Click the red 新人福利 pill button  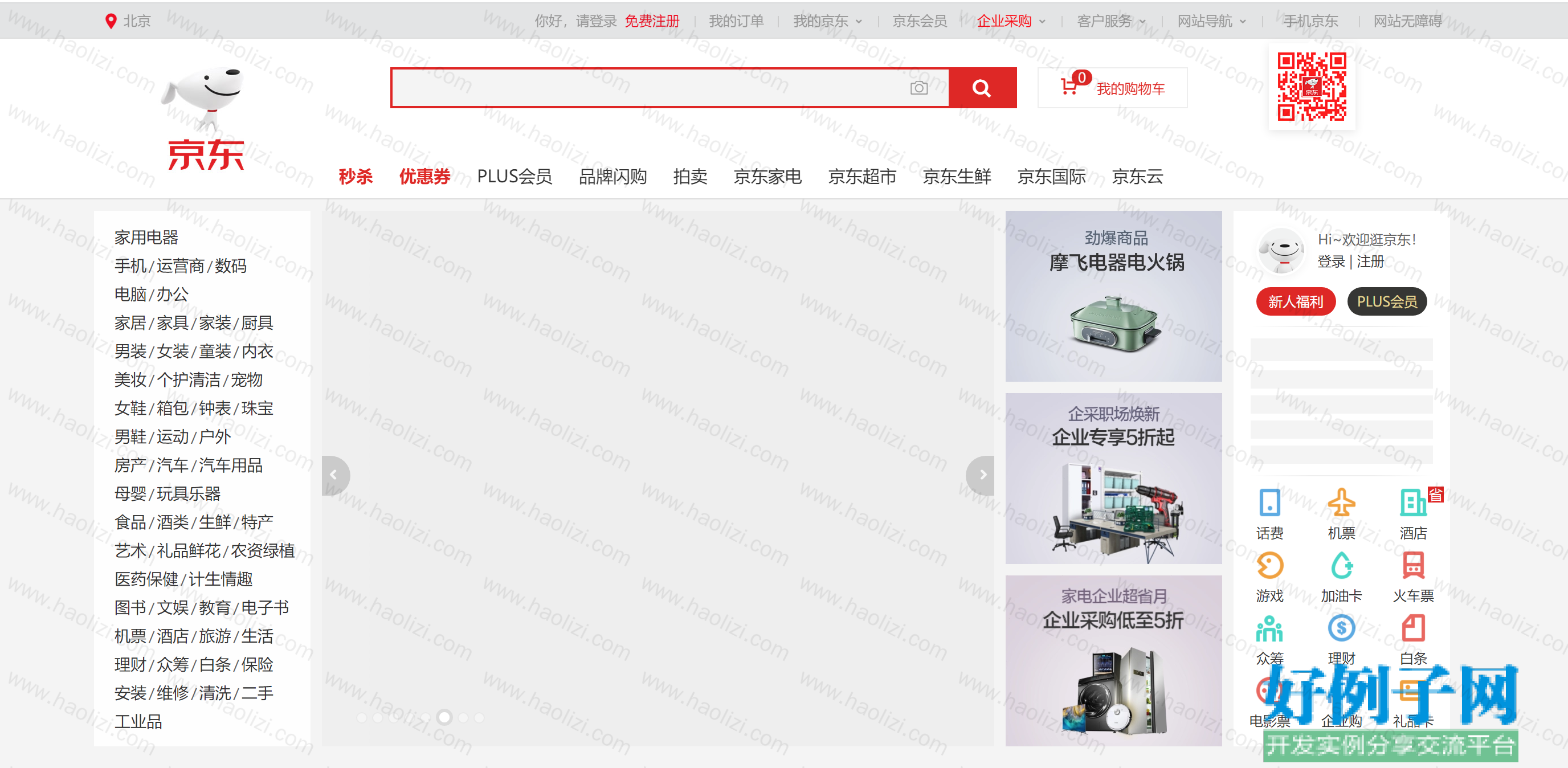[1295, 301]
